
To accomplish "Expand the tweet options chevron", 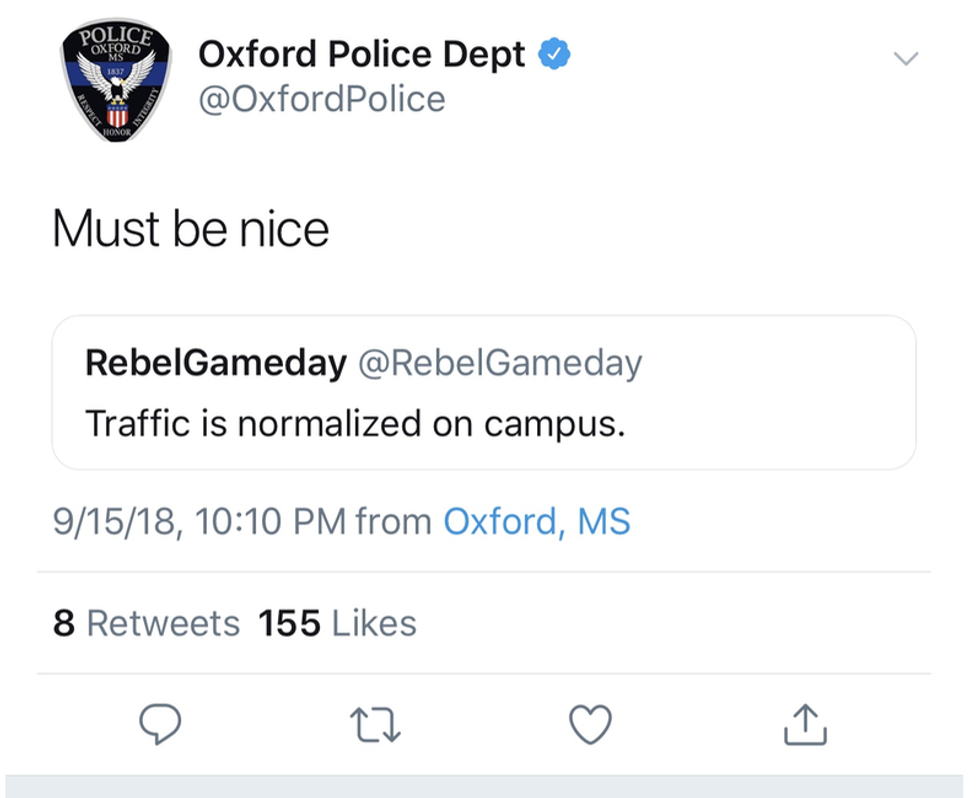I will coord(905,59).
